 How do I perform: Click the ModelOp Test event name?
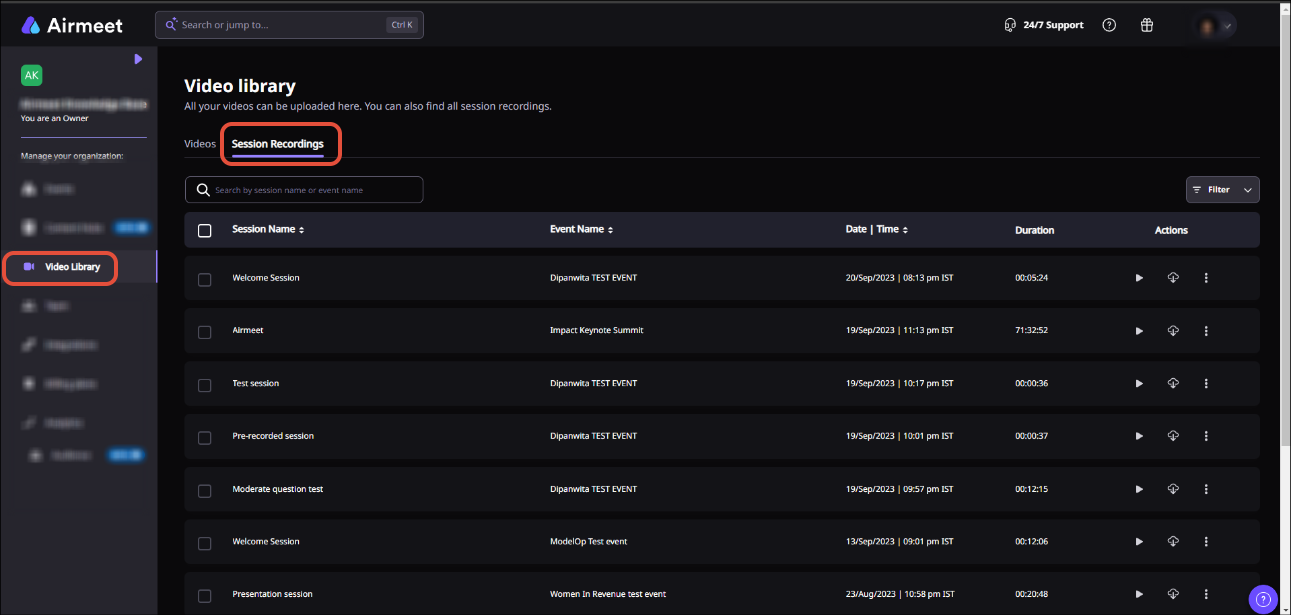[589, 542]
